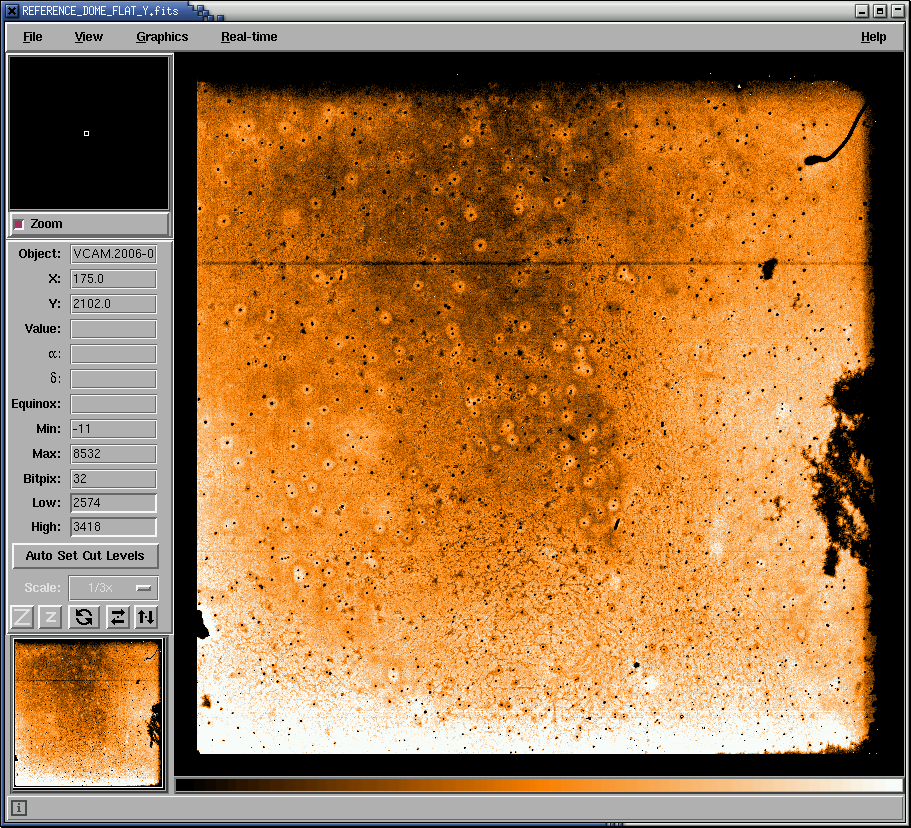Click the Bitpix field showing 32
Viewport: 911px width, 828px height.
click(113, 479)
